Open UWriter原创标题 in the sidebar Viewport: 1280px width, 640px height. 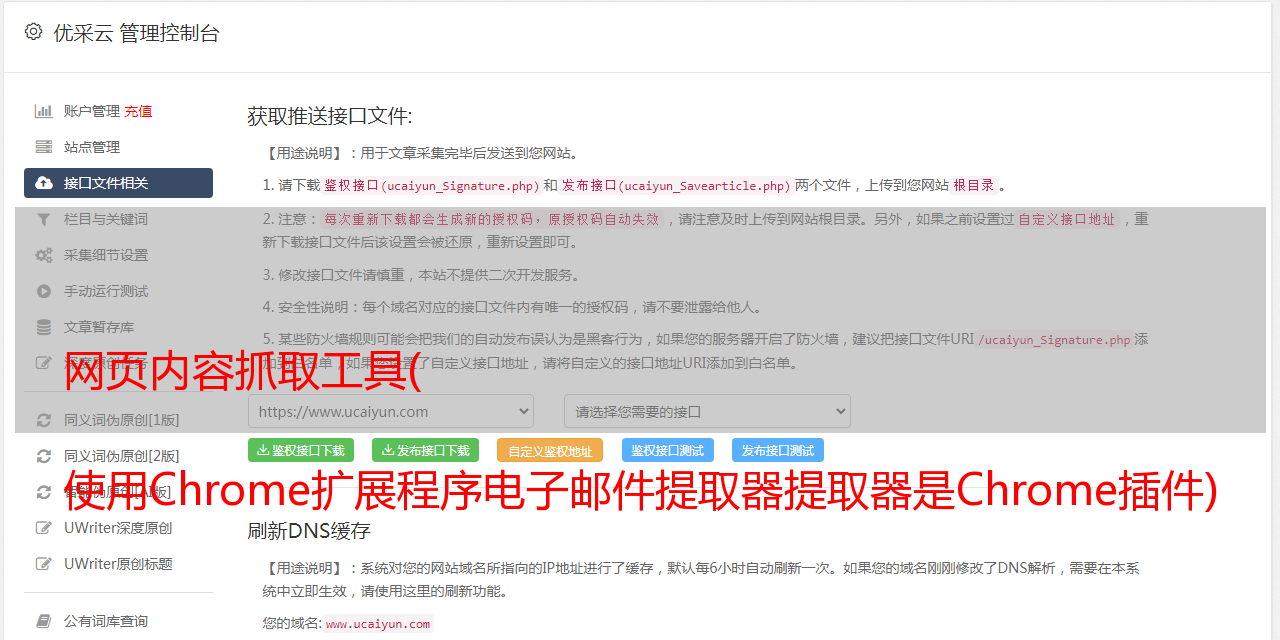pyautogui.click(x=118, y=564)
